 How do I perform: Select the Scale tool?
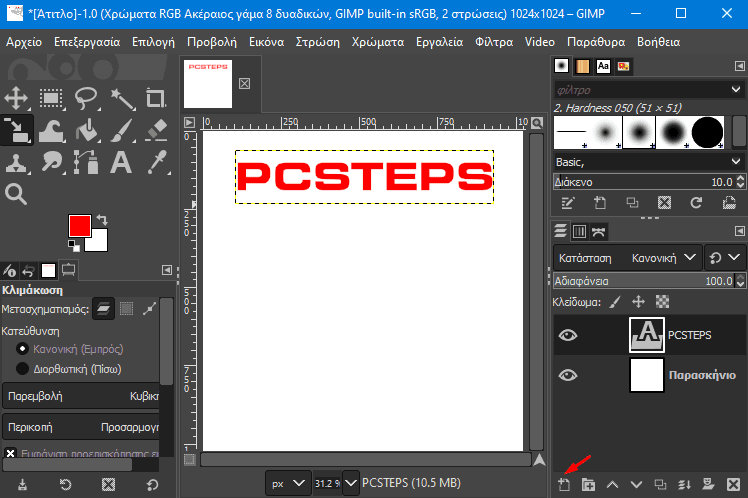[x=16, y=130]
